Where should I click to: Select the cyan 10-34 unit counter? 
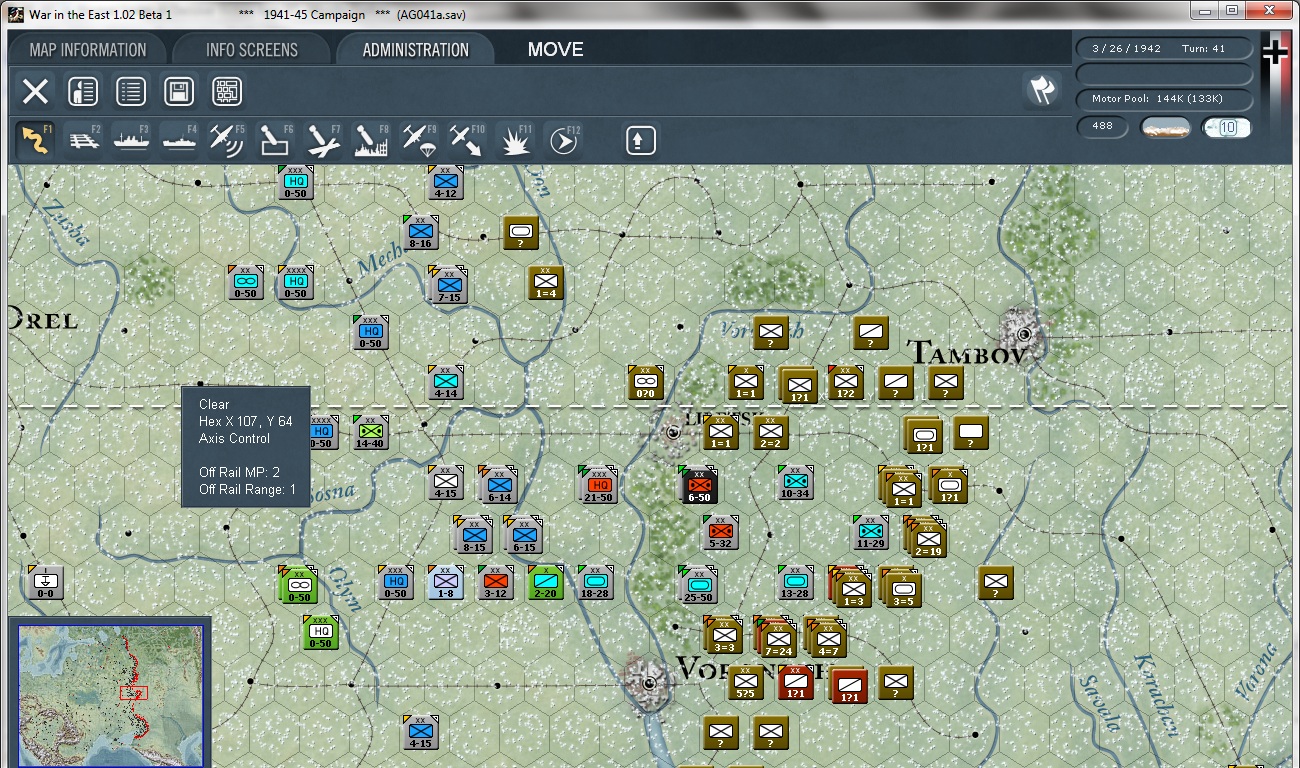(795, 482)
